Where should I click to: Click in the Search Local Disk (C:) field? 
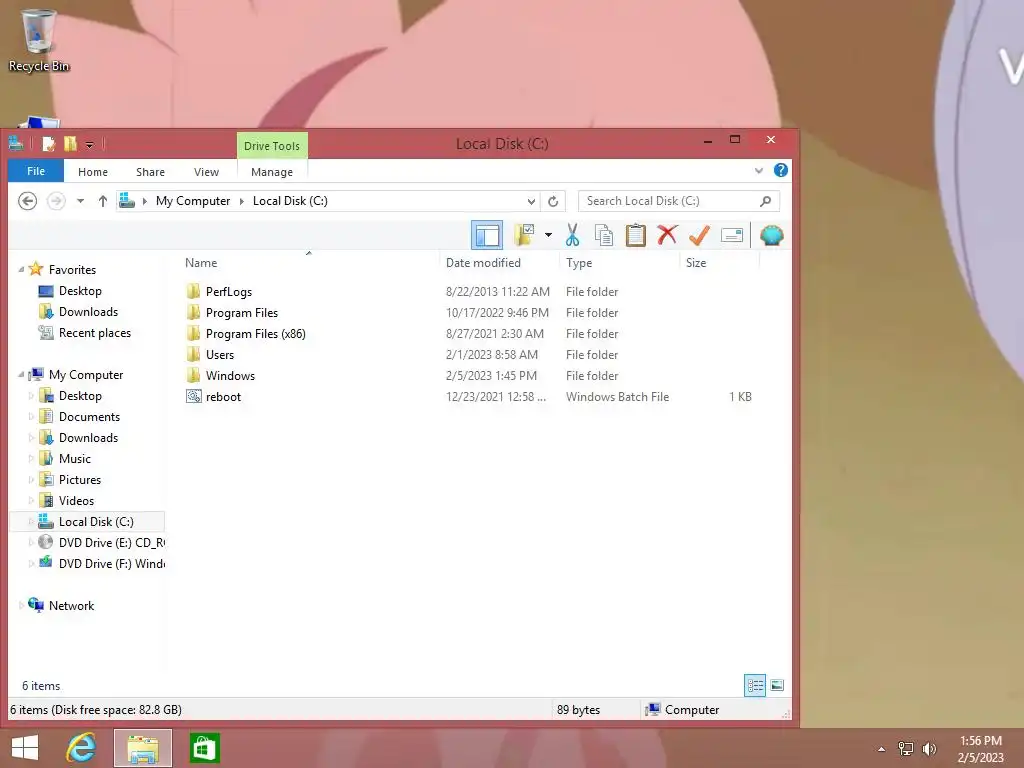point(679,201)
